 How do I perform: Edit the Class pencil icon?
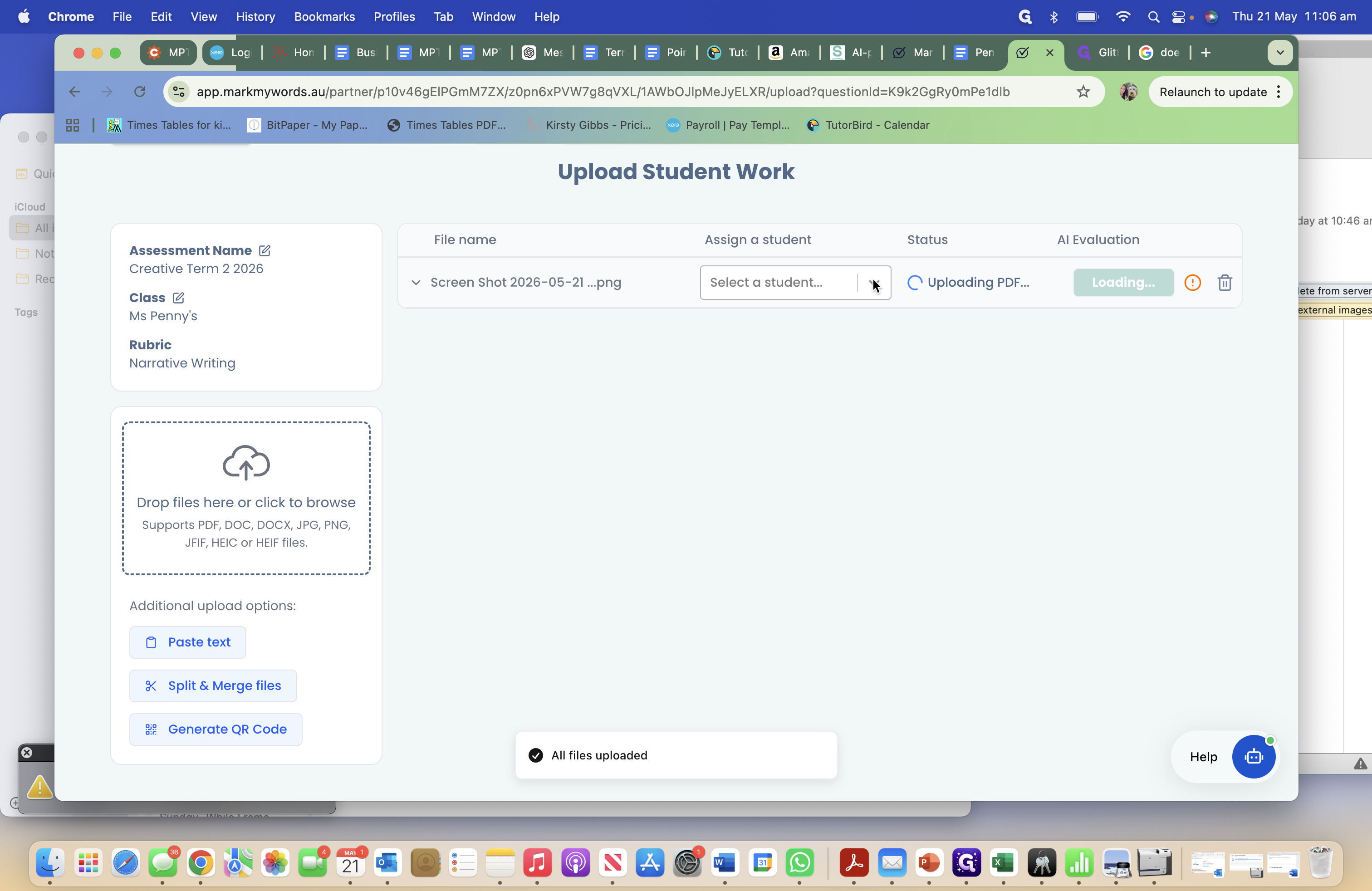178,298
